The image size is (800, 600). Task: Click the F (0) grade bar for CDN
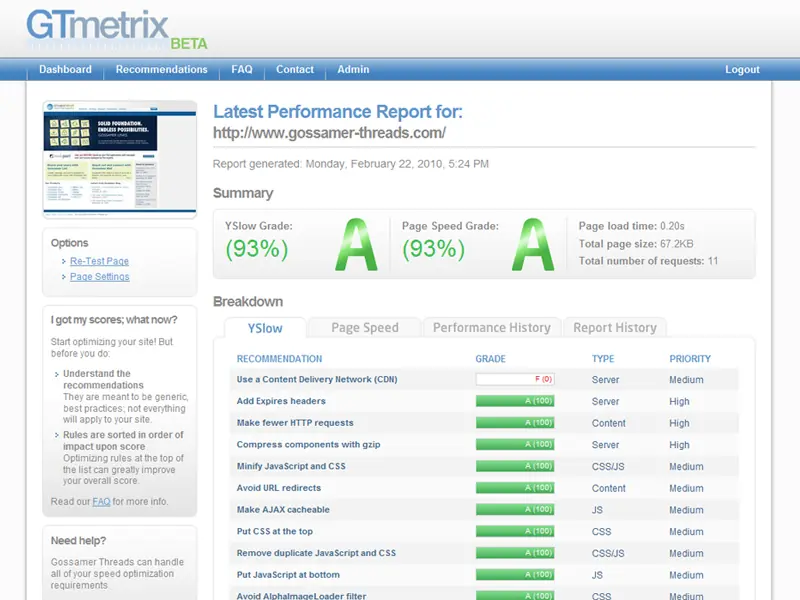(515, 379)
